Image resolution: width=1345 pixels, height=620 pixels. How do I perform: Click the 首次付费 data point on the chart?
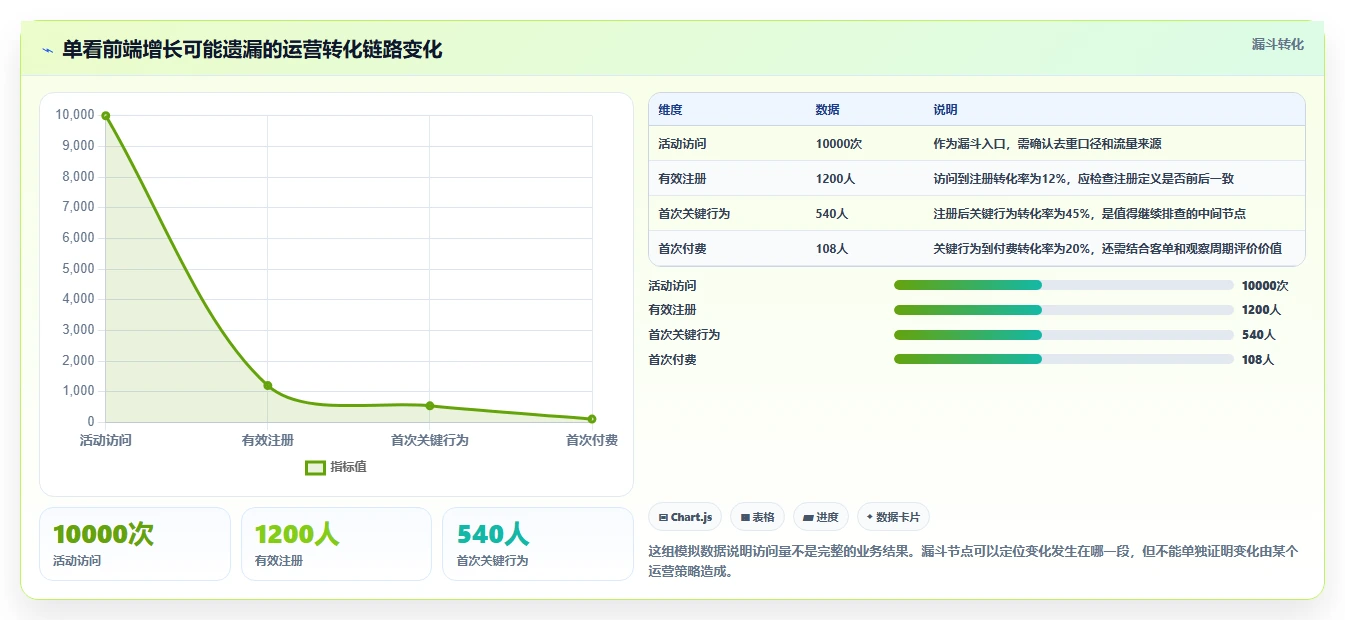pyautogui.click(x=592, y=419)
